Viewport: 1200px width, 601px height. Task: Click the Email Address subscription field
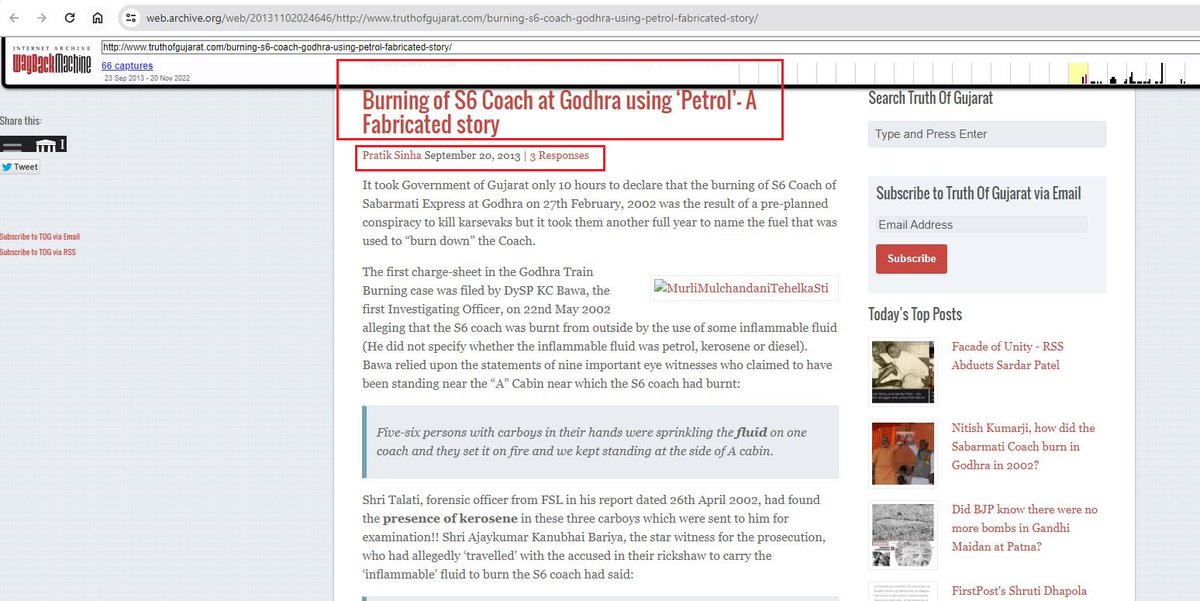click(x=982, y=225)
